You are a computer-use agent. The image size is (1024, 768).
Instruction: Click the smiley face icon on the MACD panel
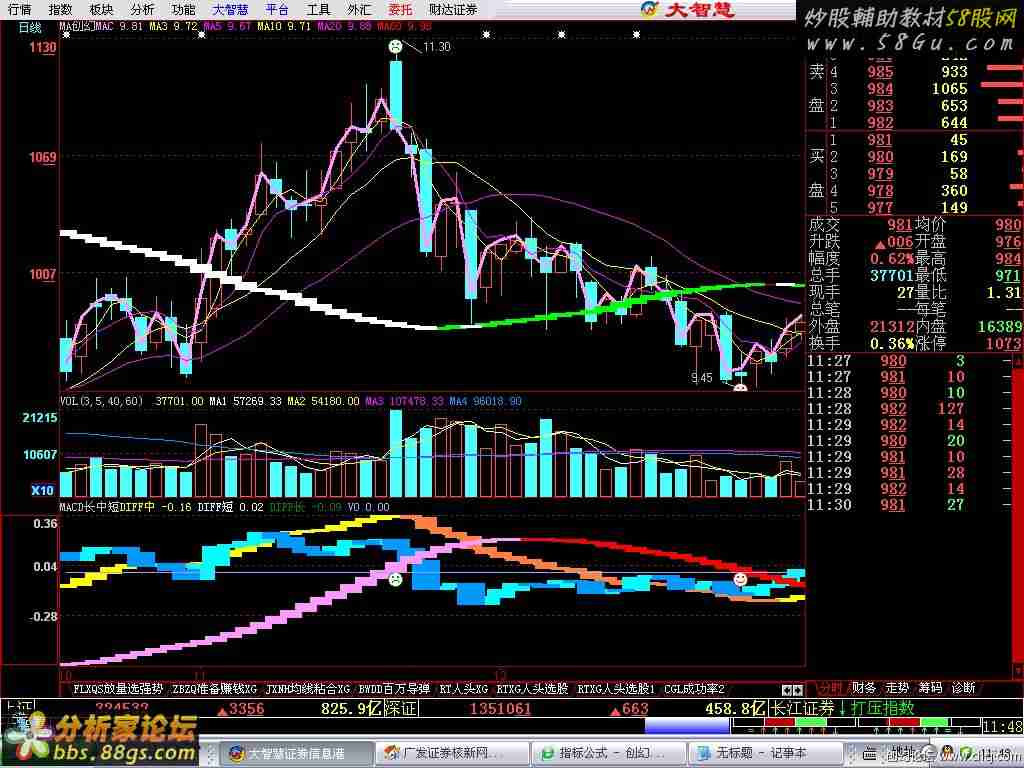coord(740,579)
